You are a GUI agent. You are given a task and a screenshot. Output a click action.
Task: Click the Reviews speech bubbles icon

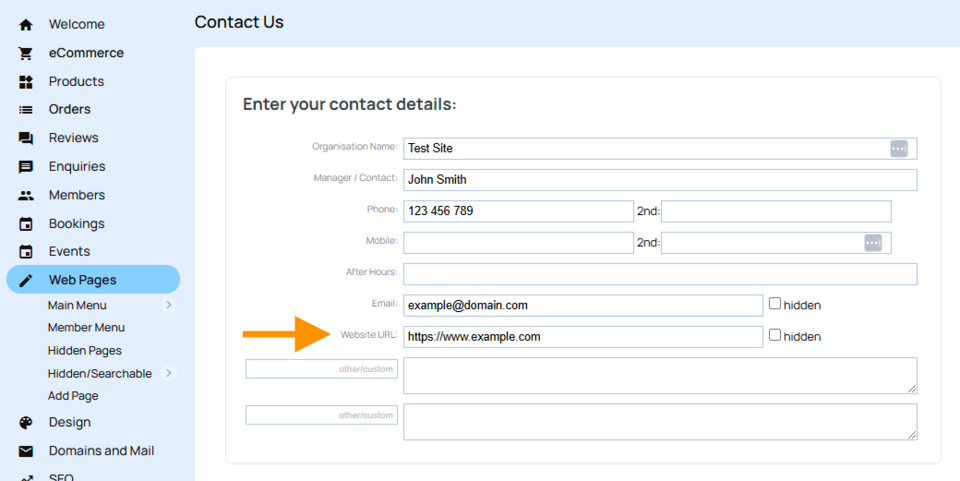tap(26, 138)
